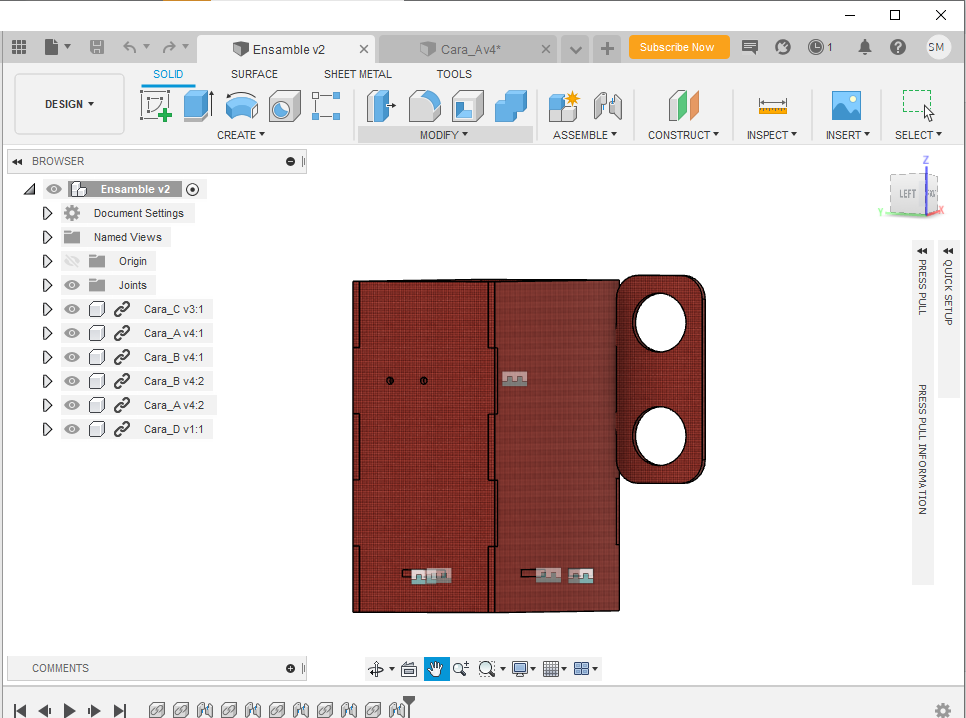Select the Fillet tool

[x=424, y=105]
